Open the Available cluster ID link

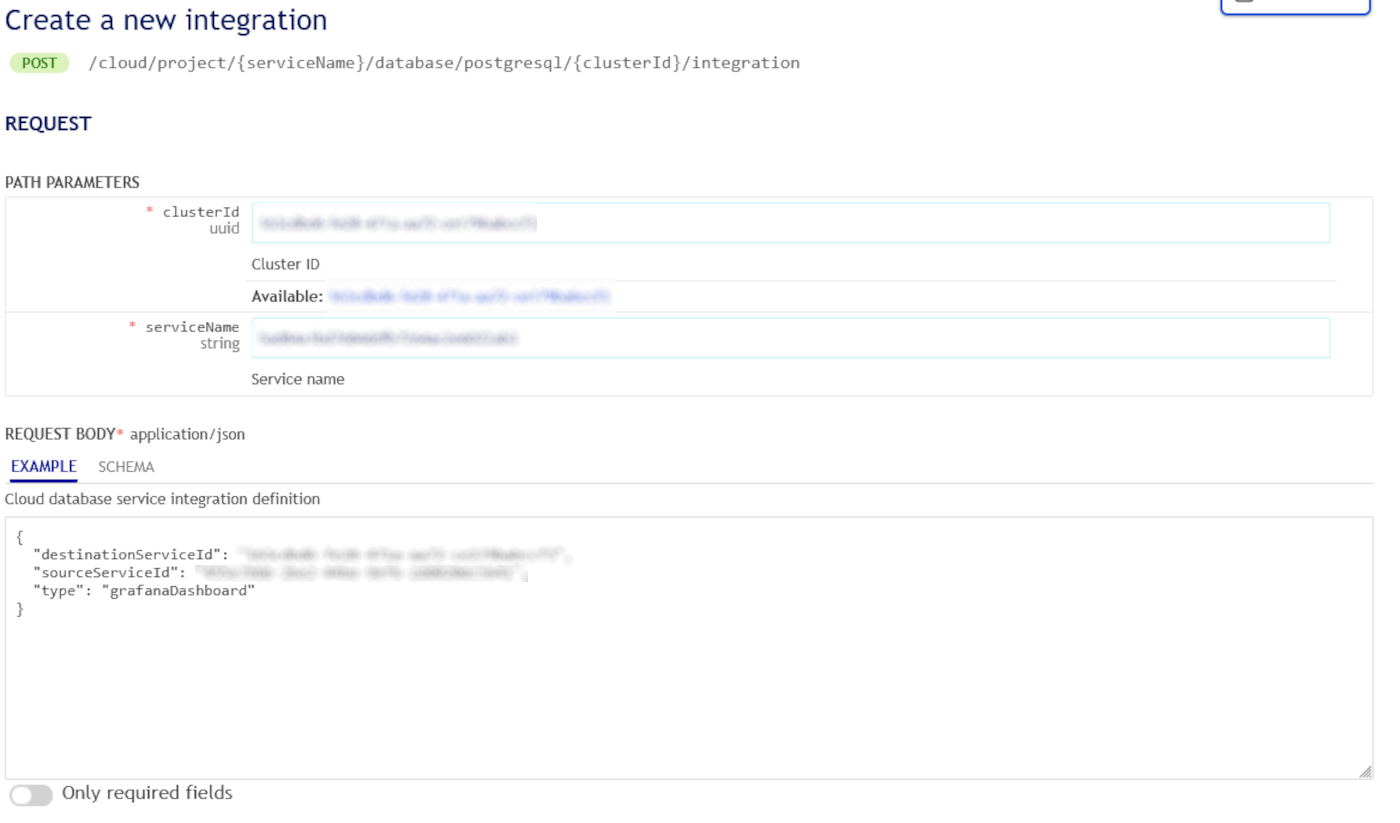(x=472, y=296)
